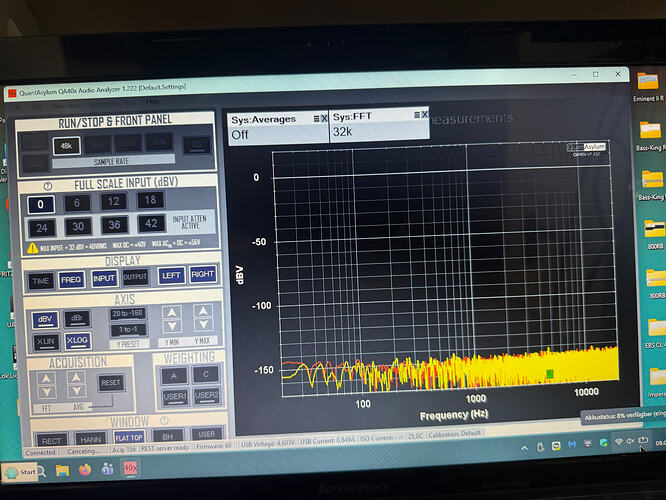Increase Y MAX with up arrow
This screenshot has height=500, width=666.
click(203, 311)
